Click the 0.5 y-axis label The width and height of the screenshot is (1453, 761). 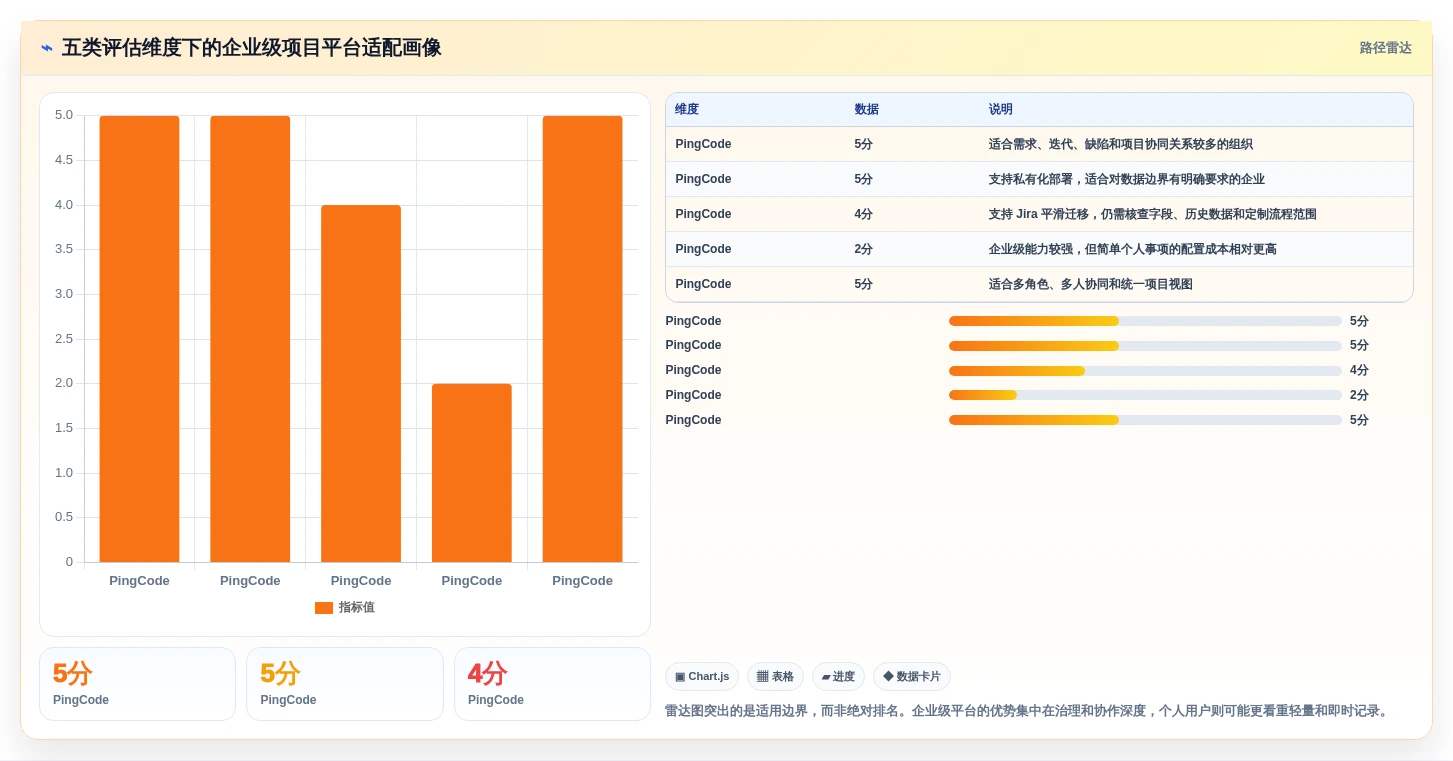(x=64, y=517)
